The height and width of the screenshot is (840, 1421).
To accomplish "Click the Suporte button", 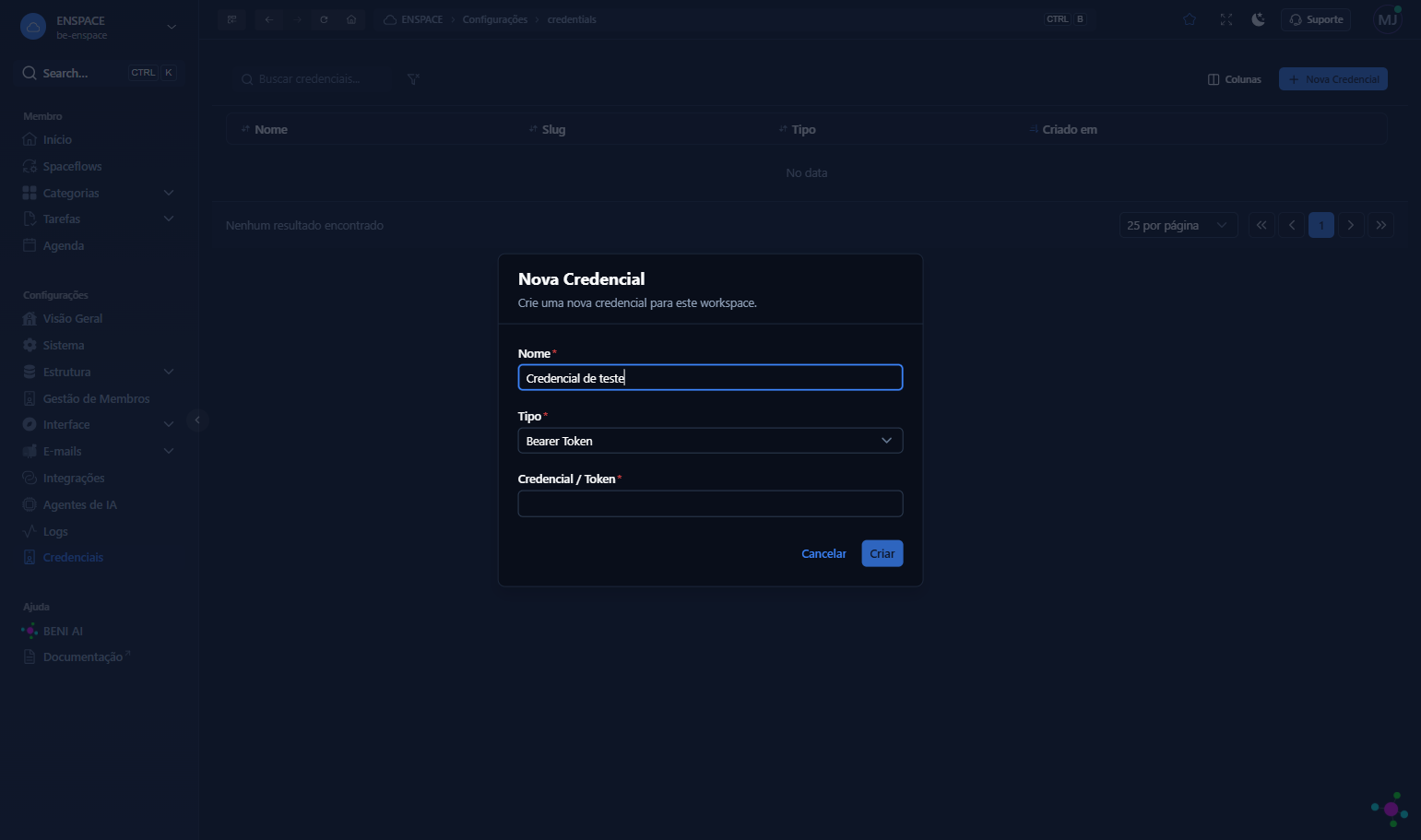I will 1316,19.
